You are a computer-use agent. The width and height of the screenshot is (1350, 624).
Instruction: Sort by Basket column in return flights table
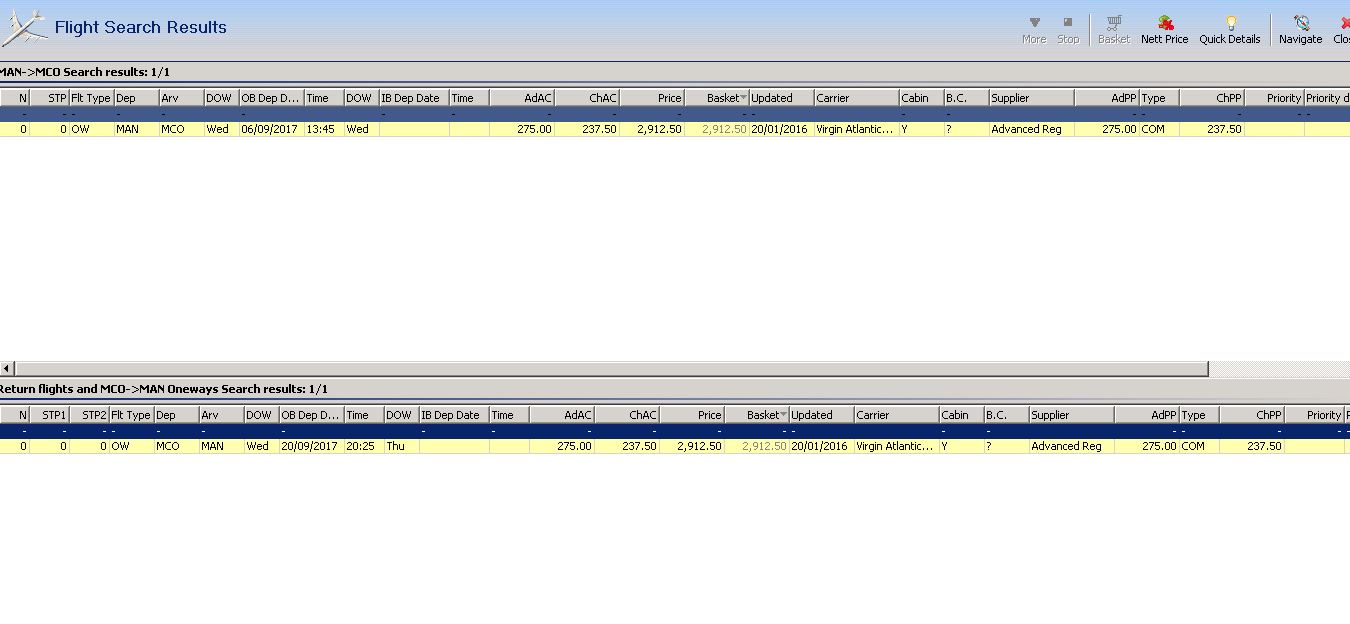759,415
